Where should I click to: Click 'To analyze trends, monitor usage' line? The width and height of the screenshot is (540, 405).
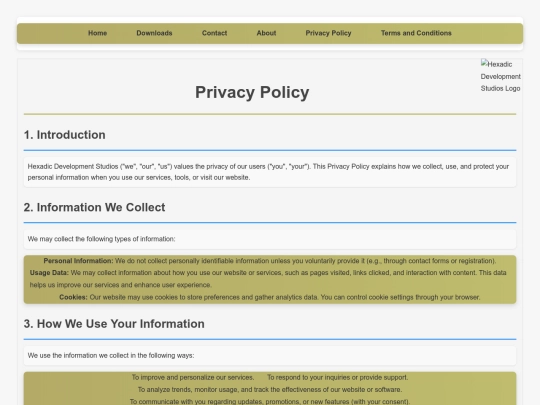[270, 390]
